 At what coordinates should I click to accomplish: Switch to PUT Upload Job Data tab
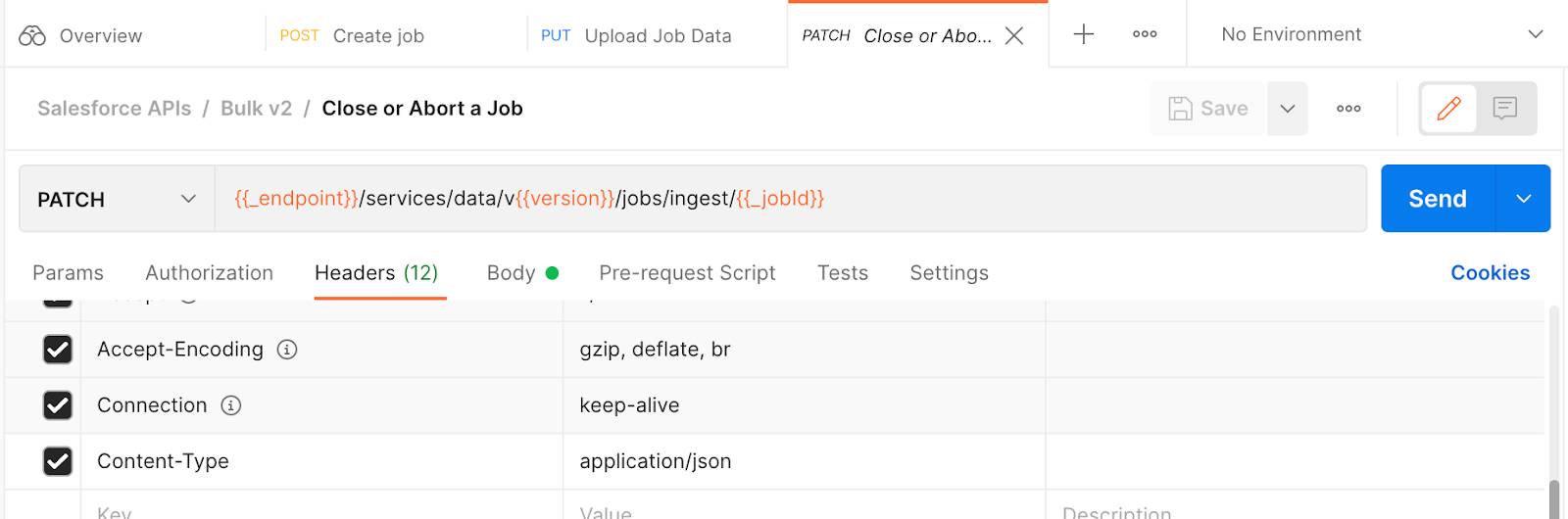[x=637, y=36]
